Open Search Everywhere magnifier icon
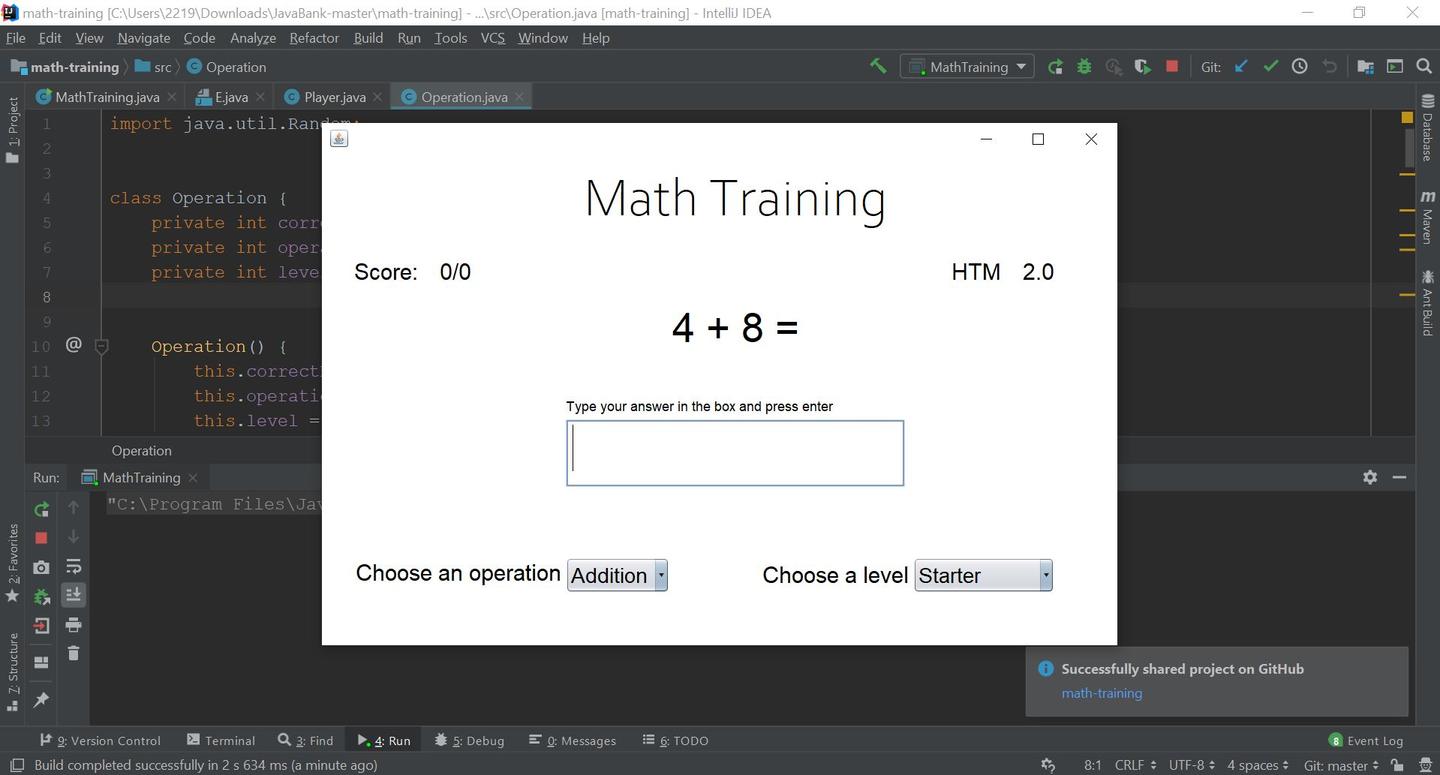Viewport: 1440px width, 775px height. click(x=1424, y=67)
